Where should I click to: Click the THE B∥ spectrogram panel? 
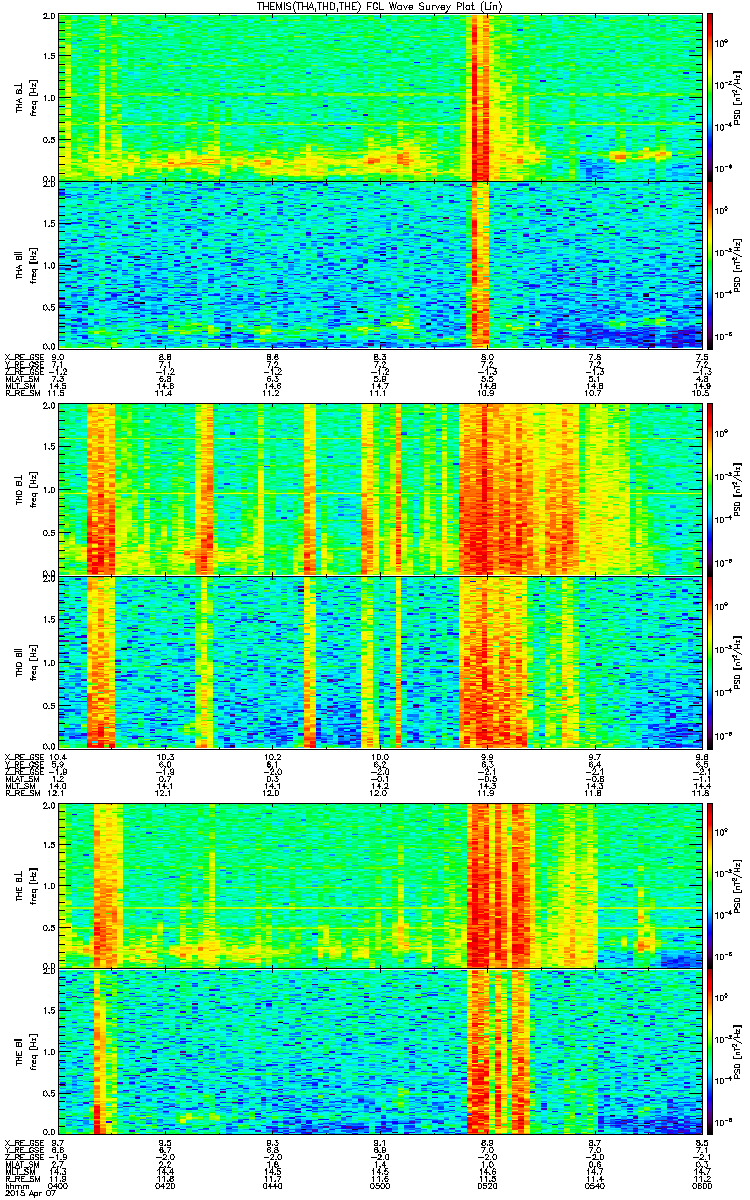[382, 1052]
